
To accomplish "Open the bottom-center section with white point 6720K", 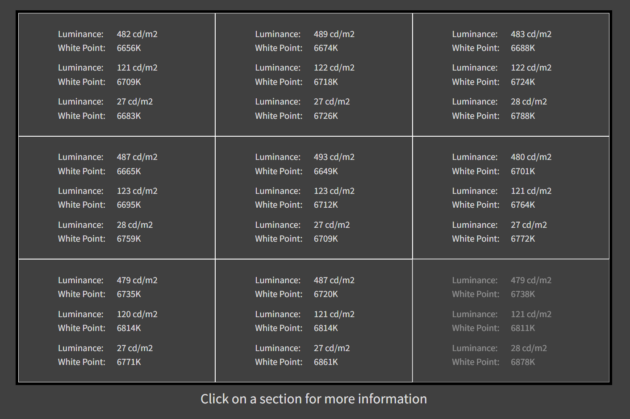I will [313, 320].
